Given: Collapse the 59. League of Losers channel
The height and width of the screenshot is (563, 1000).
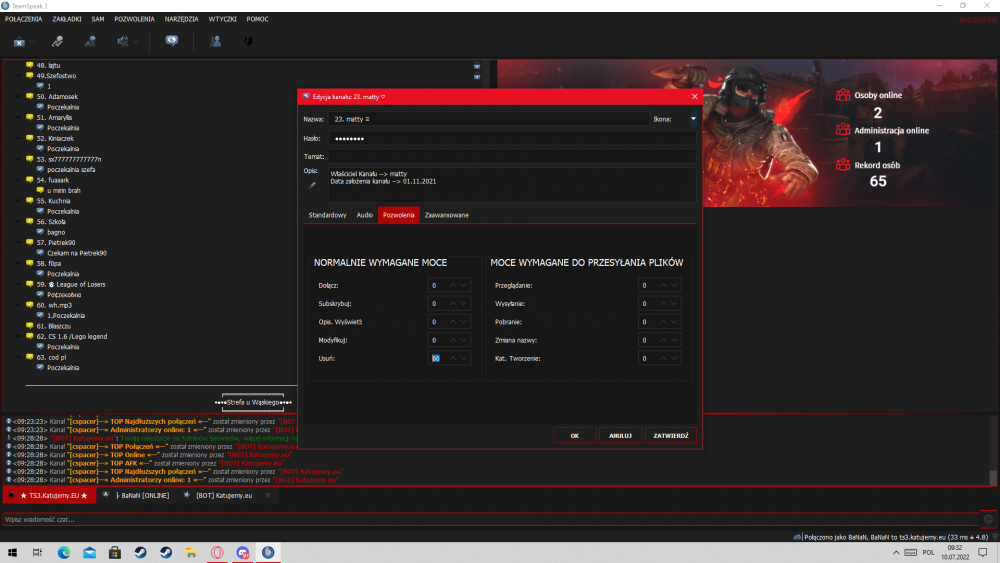Looking at the screenshot, I should coord(18,284).
